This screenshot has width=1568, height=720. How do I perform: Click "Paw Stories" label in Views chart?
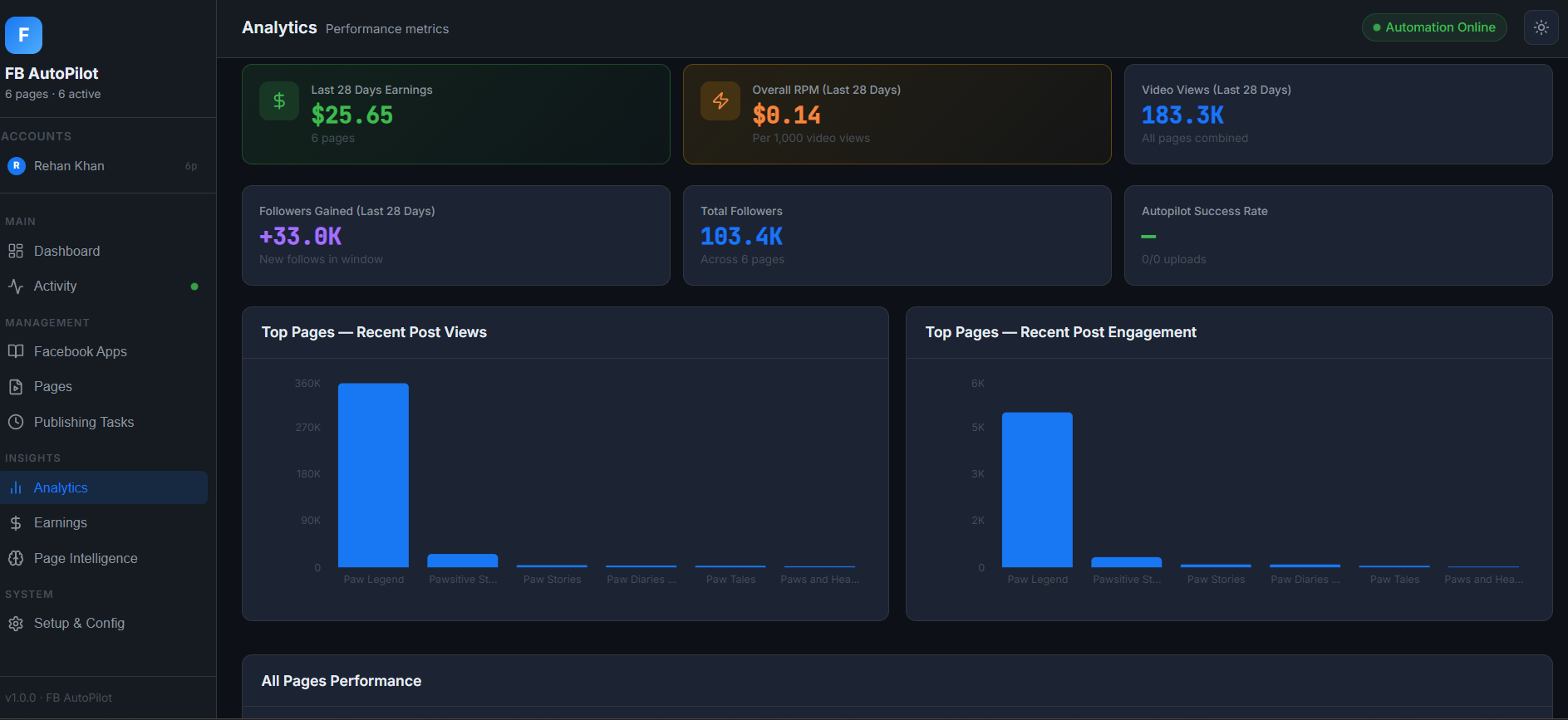click(553, 580)
